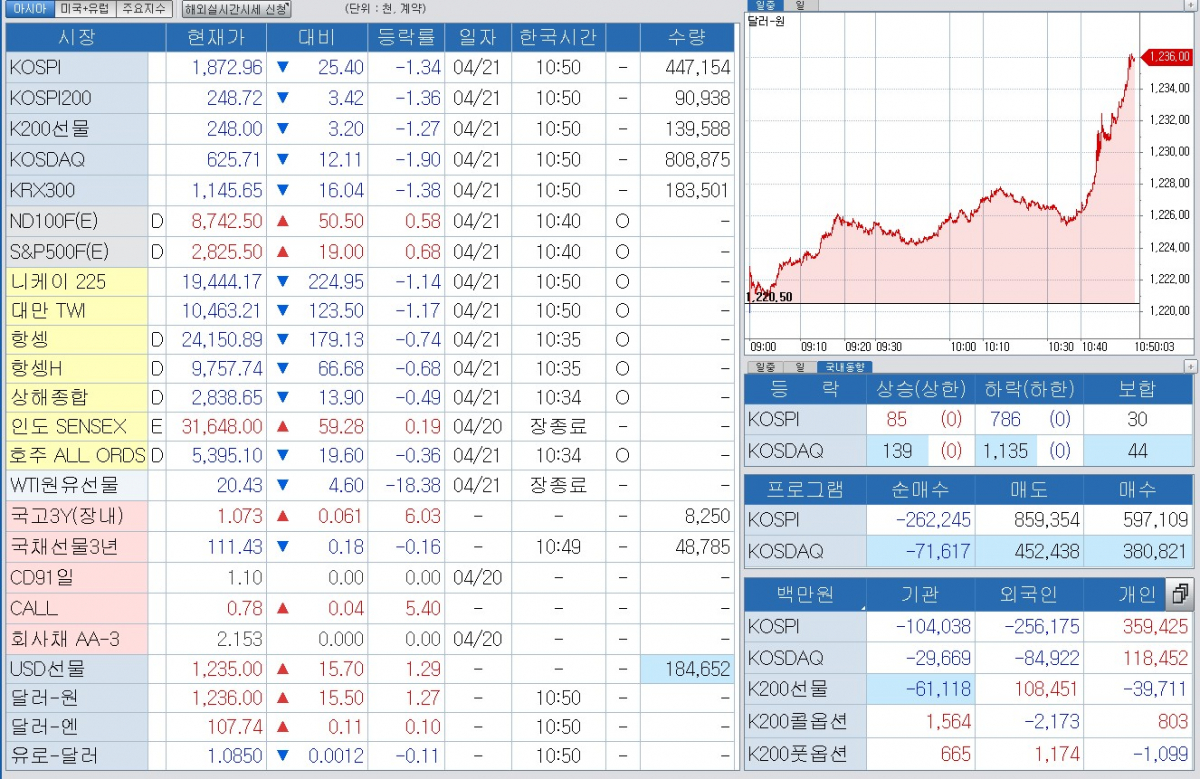
Task: Switch to the 아시아 market tab
Action: click(29, 9)
